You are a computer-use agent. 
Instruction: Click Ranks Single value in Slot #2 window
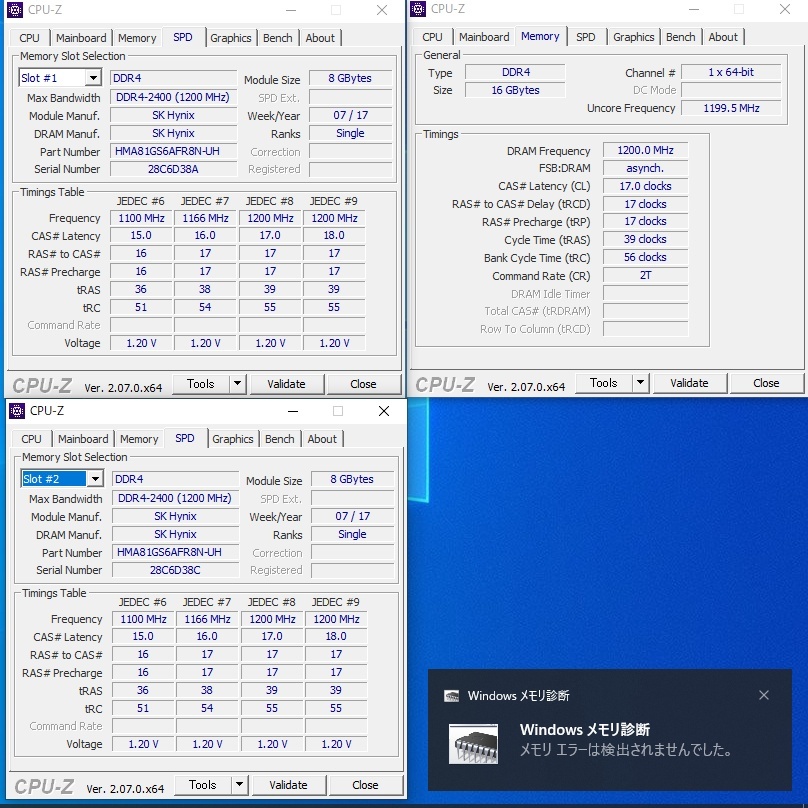tap(352, 534)
